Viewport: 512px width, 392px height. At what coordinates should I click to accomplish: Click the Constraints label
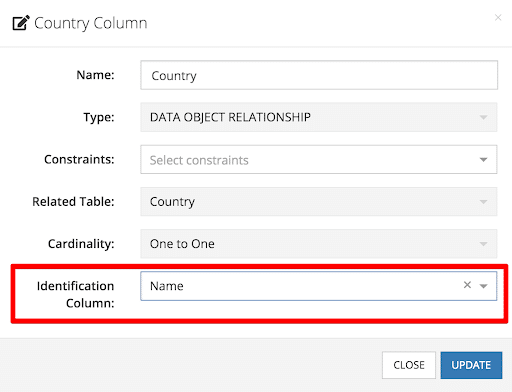(x=79, y=159)
